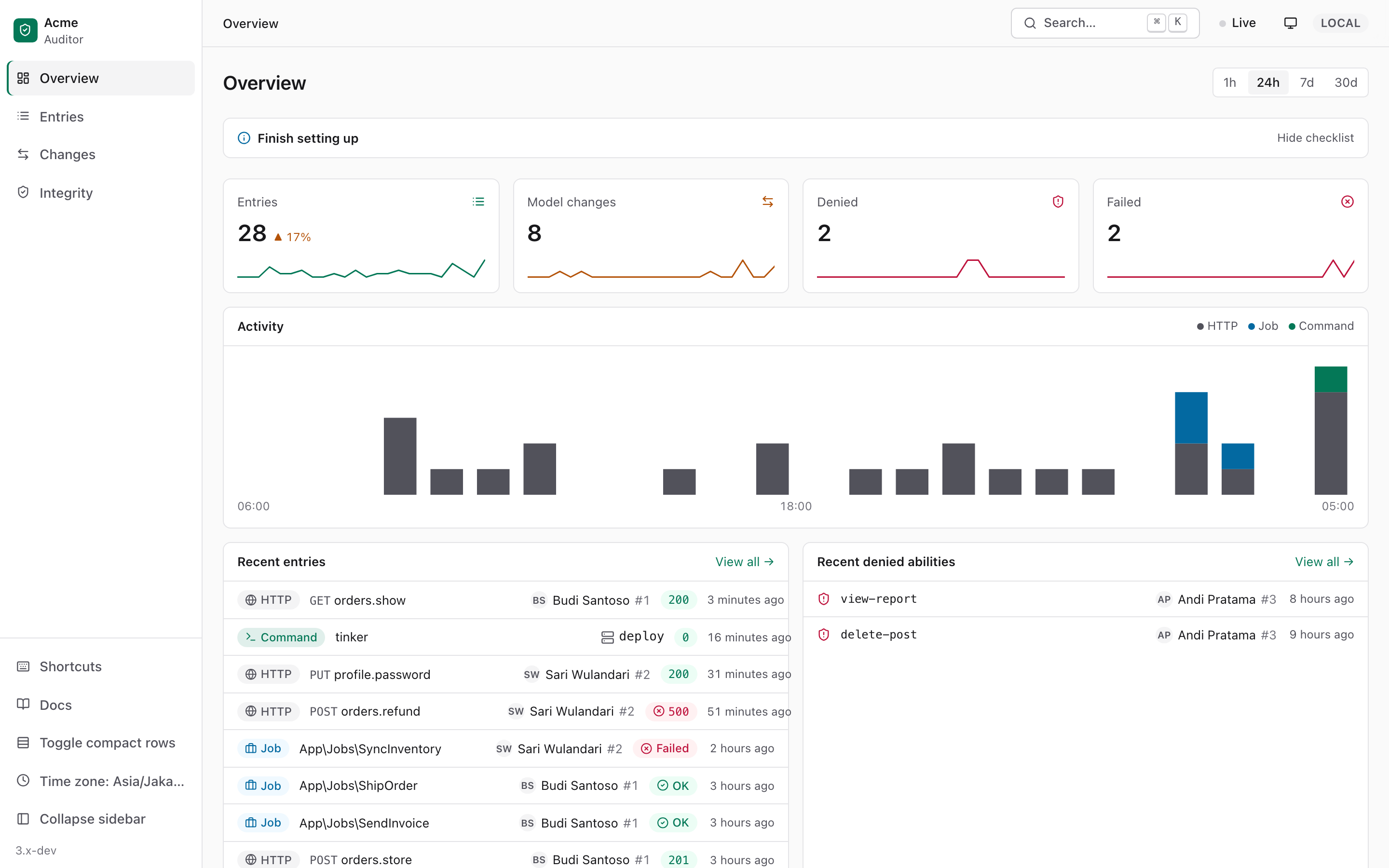Click the circled X icon on Failed card
Screen dimensions: 1389x868
[1347, 202]
